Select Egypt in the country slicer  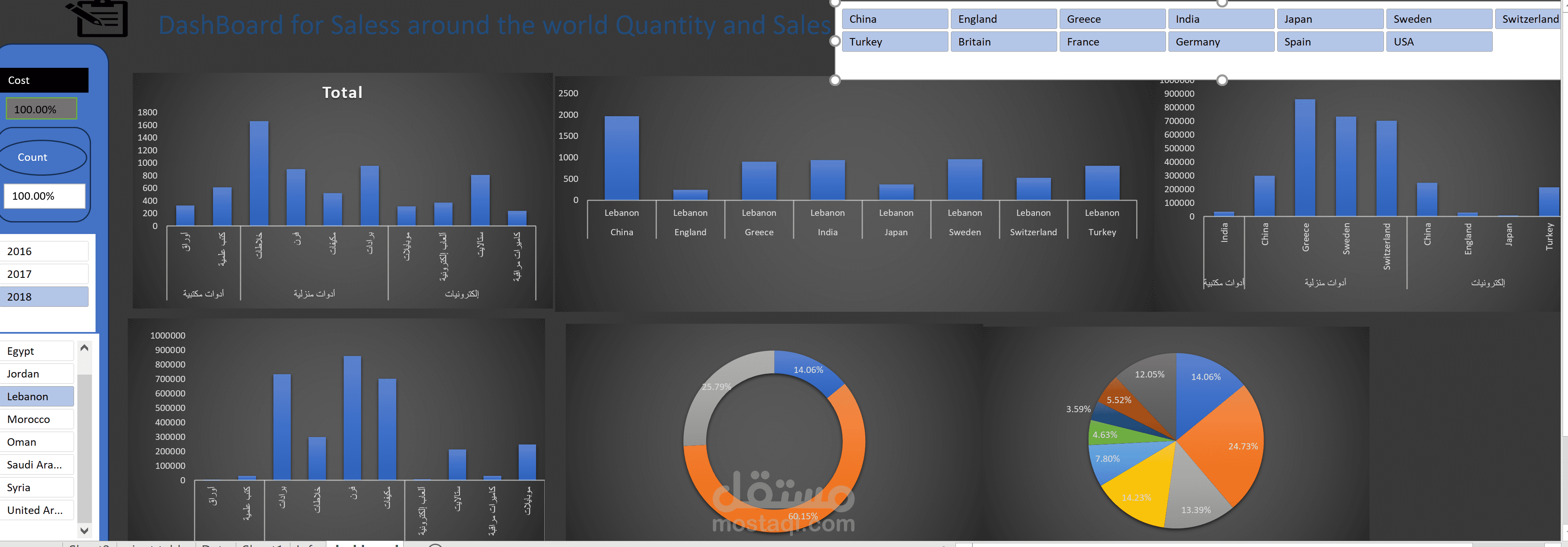click(36, 351)
